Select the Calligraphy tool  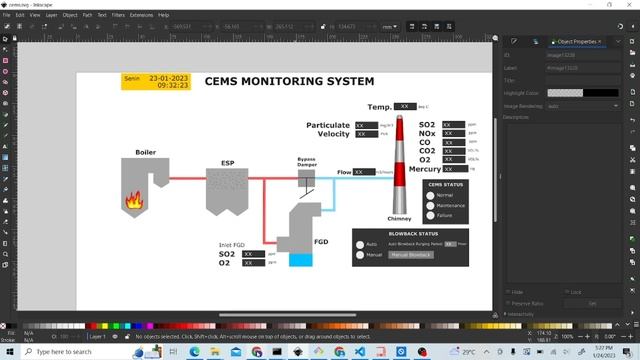(x=5, y=136)
